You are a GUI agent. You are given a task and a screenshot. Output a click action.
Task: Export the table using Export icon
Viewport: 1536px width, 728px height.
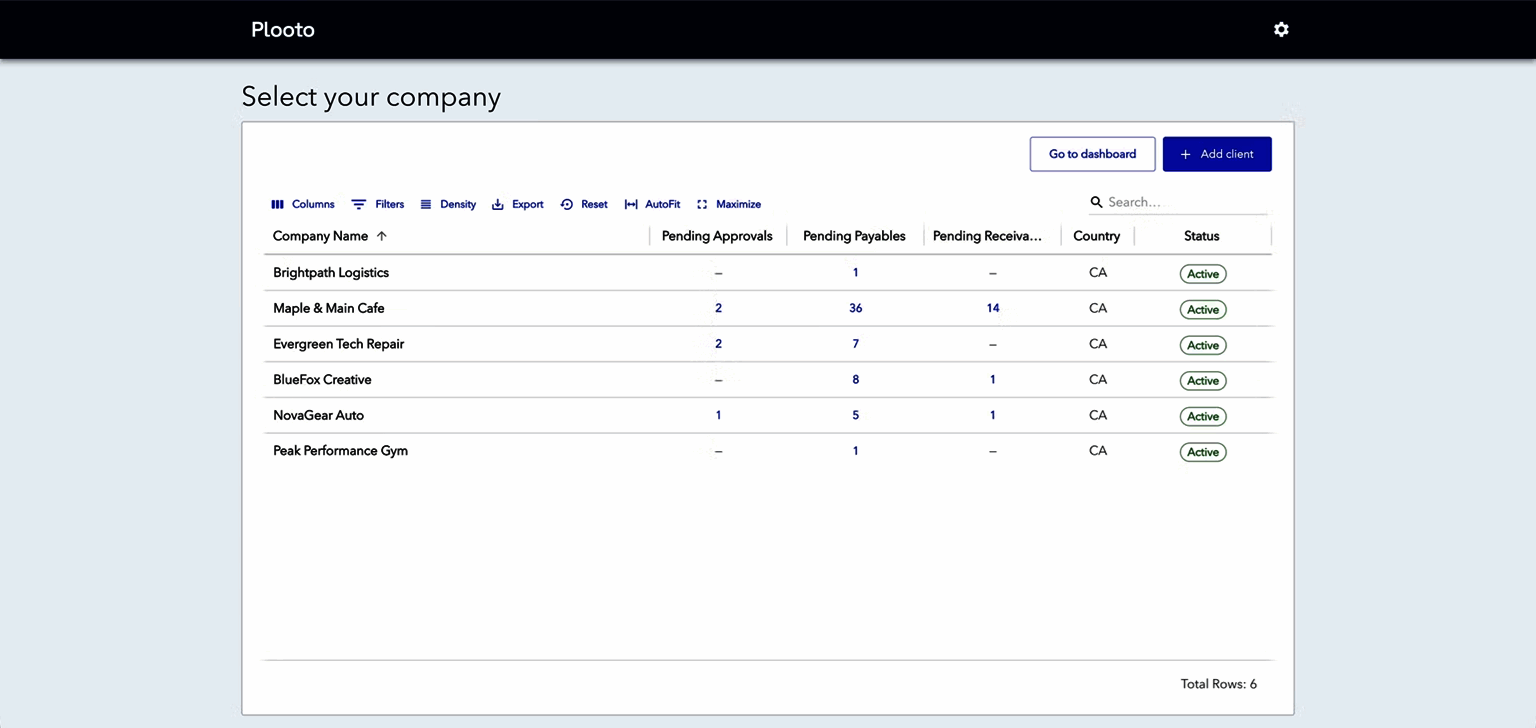click(x=498, y=204)
